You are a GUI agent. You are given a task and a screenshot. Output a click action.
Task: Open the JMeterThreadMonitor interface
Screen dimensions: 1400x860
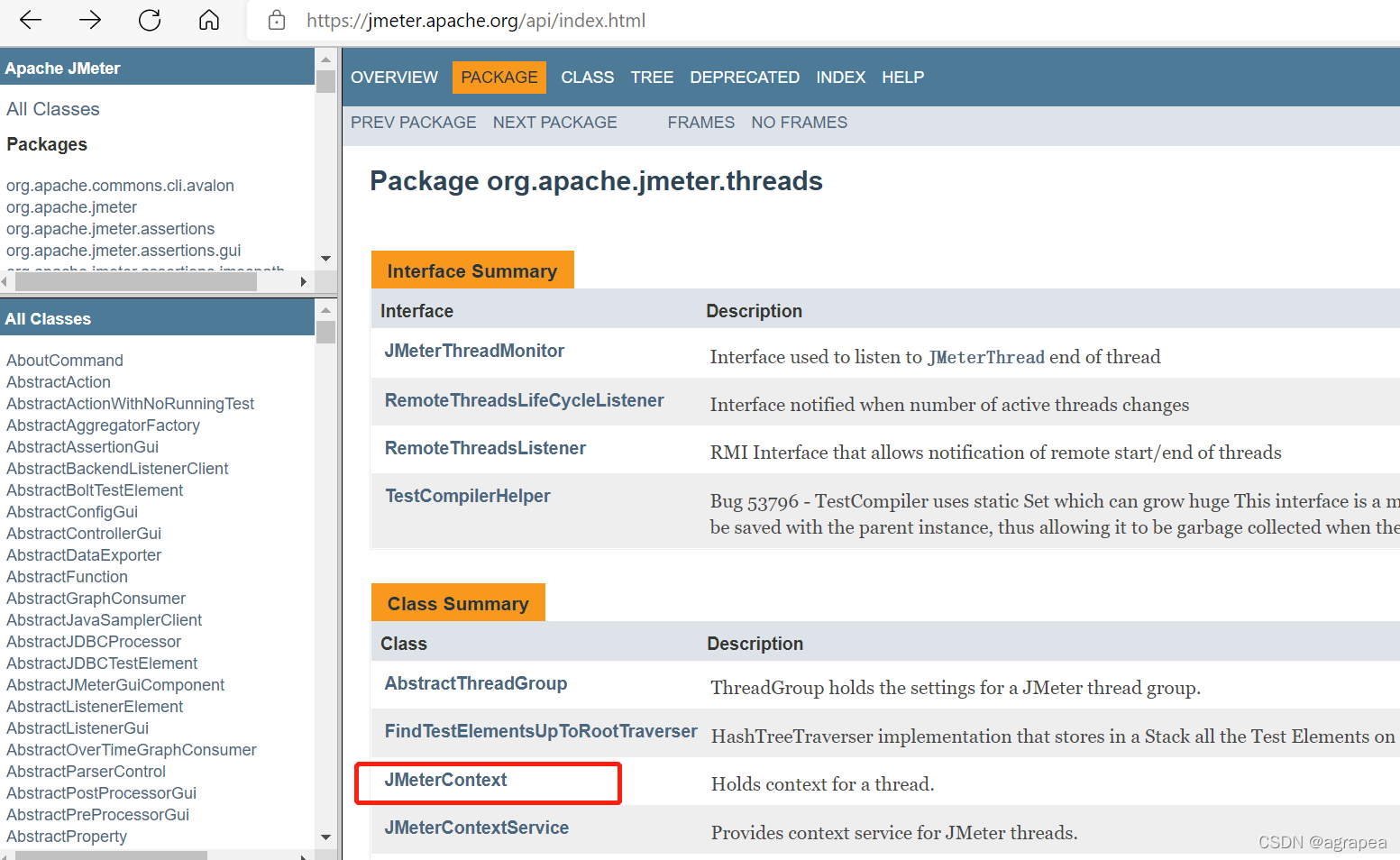tap(474, 351)
